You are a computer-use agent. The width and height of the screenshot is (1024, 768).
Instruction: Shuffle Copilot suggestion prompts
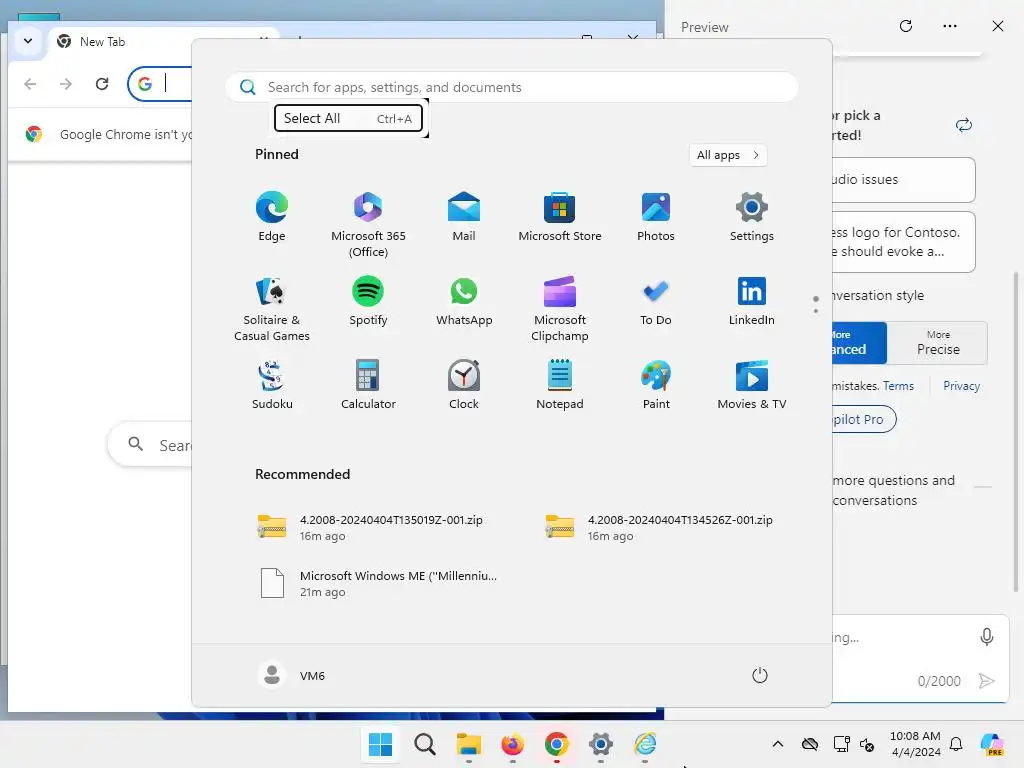tap(964, 125)
